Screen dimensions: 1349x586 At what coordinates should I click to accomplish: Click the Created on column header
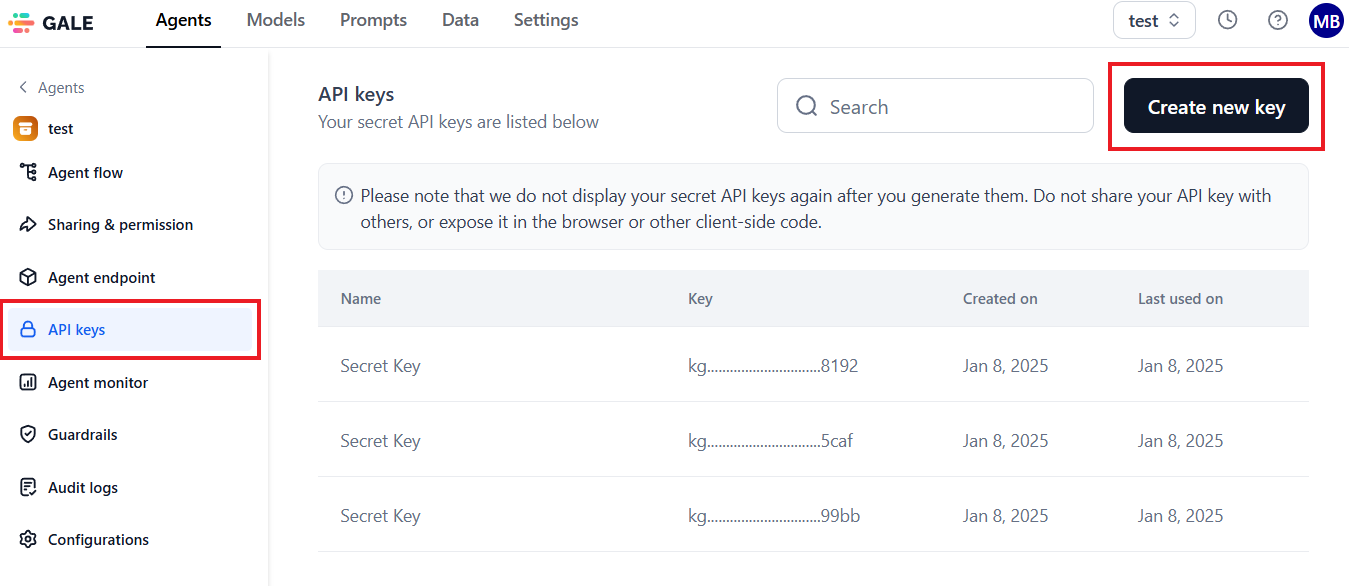click(1000, 298)
